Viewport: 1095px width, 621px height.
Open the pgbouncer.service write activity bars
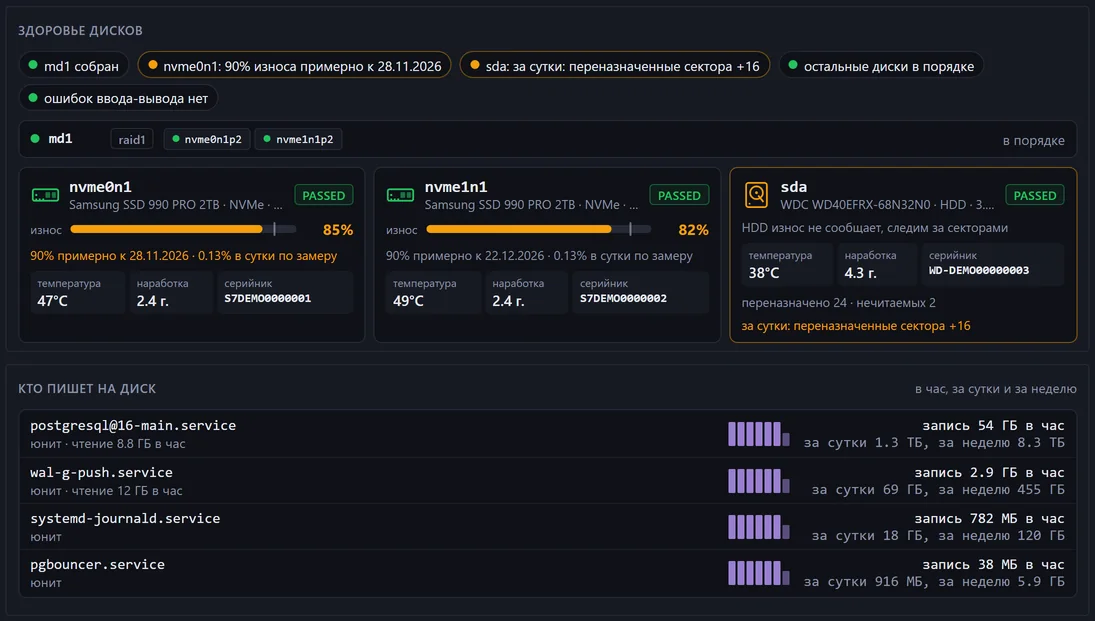758,573
